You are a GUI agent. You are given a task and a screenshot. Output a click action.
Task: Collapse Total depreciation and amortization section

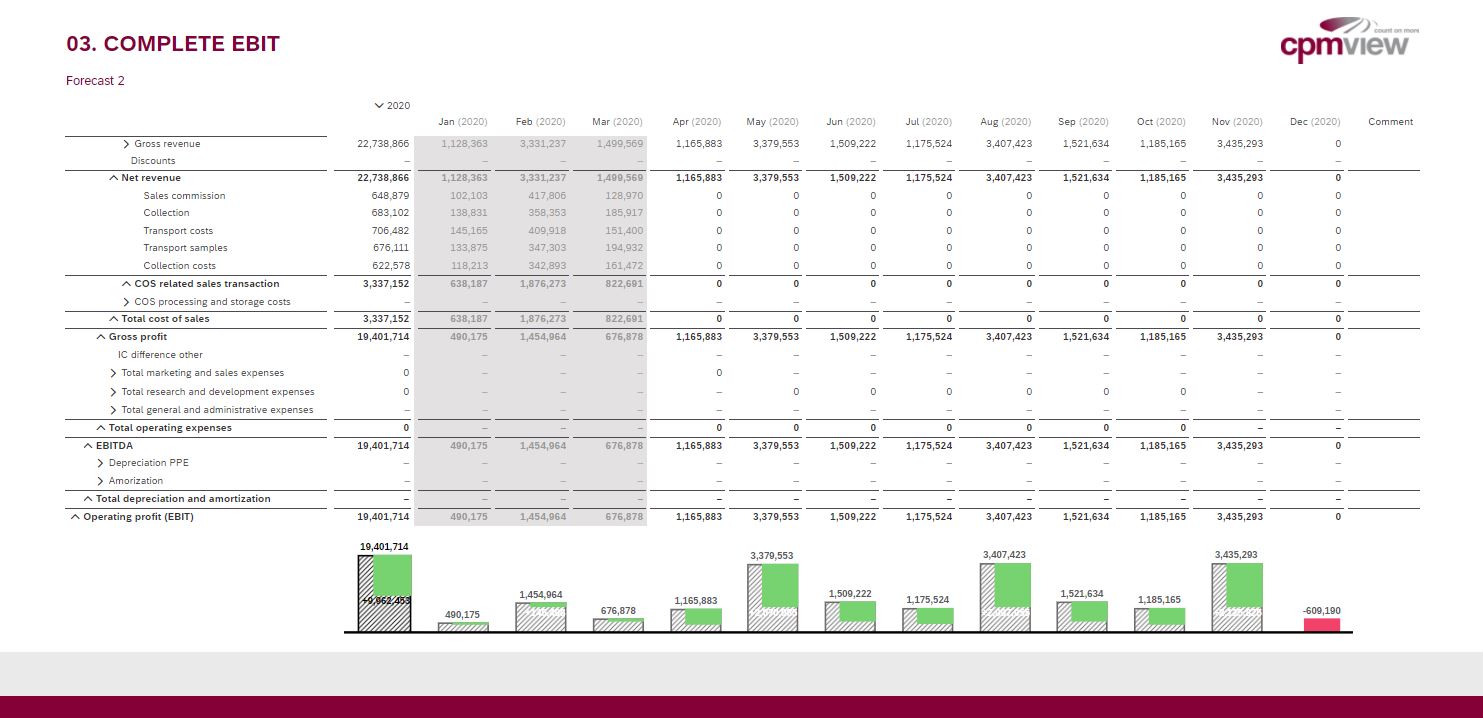pos(86,498)
